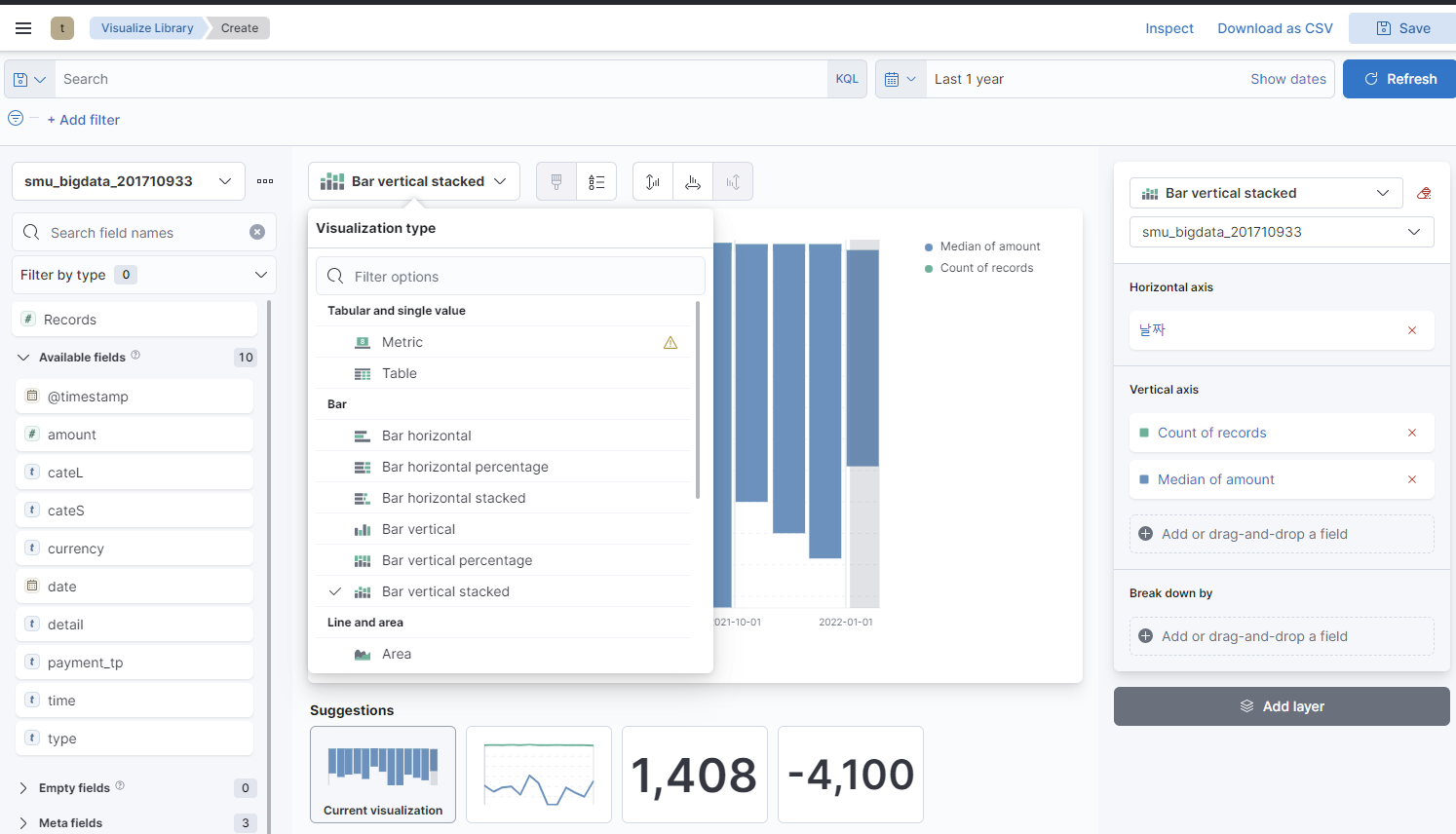Focus the Filter options search field
The image size is (1456, 834).
pos(511,276)
